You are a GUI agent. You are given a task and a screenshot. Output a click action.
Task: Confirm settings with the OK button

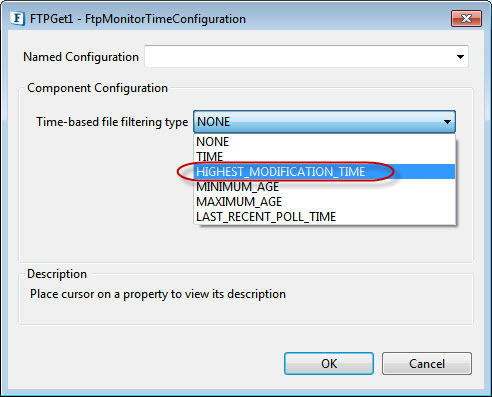point(329,364)
